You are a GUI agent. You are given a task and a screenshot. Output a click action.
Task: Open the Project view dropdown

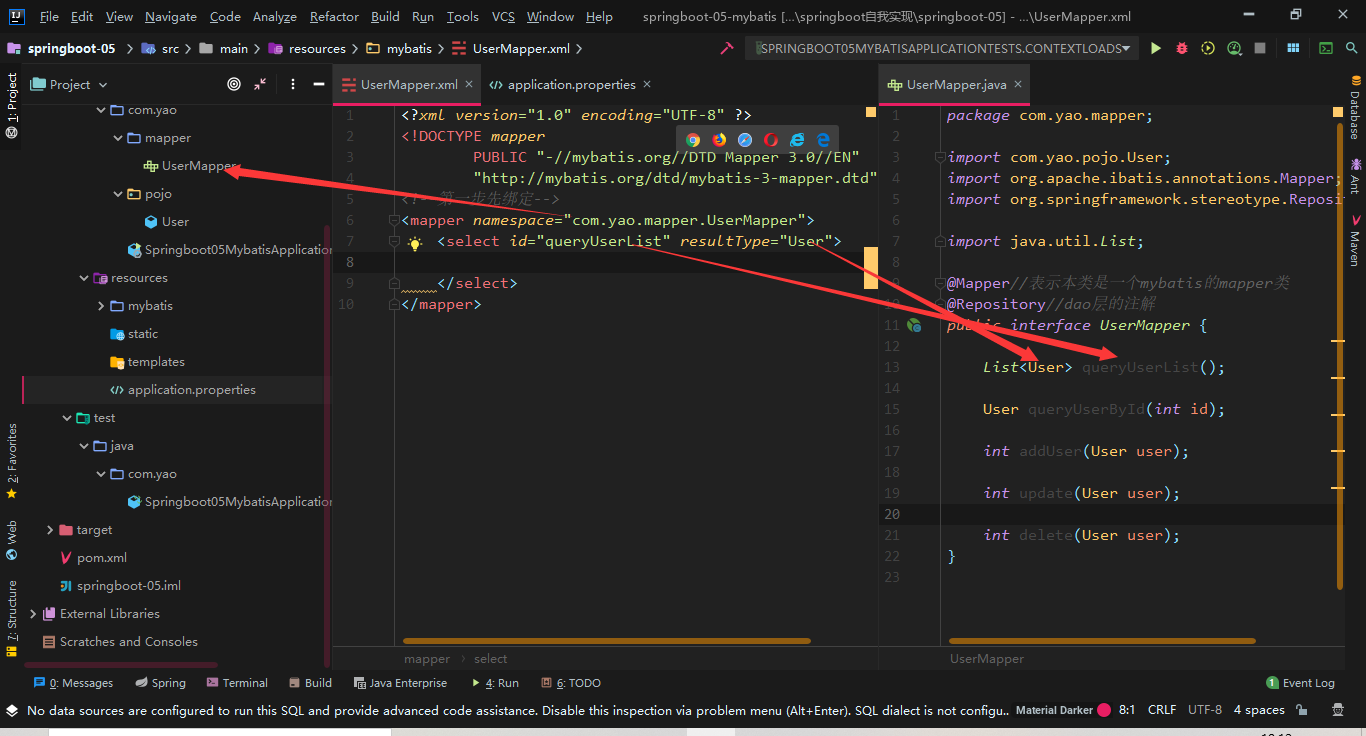70,85
